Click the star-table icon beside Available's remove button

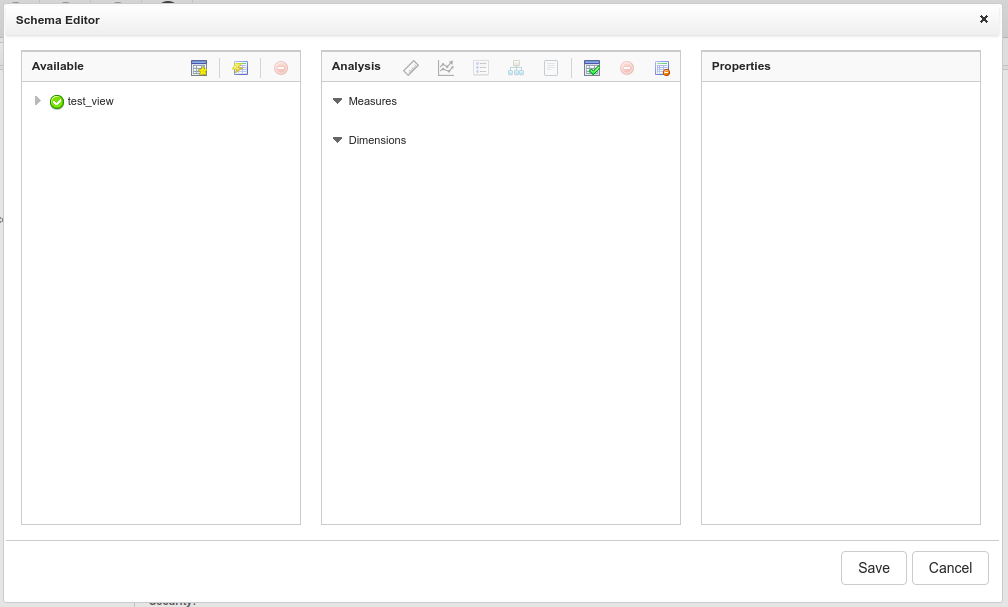point(240,68)
